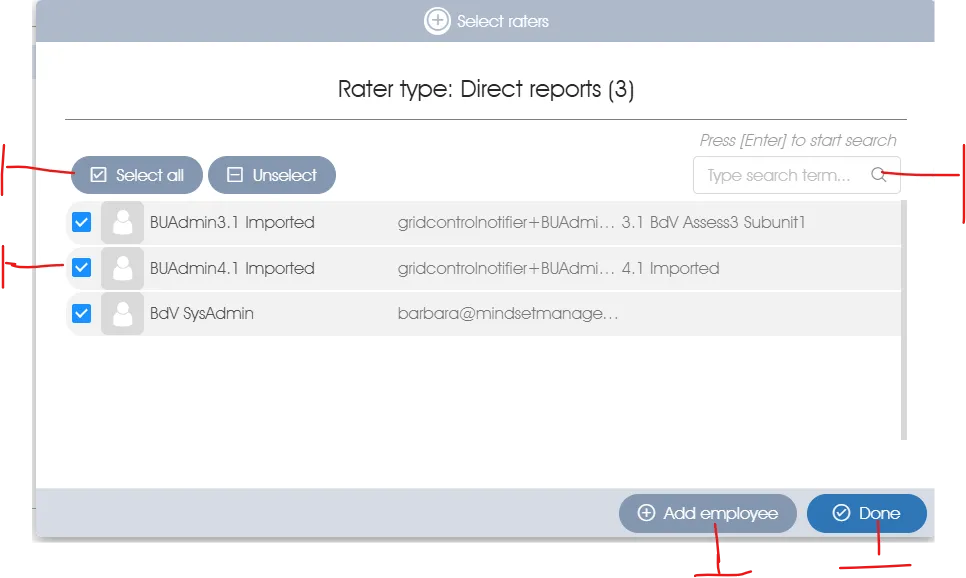Image resolution: width=966 pixels, height=578 pixels.
Task: Toggle the BUAdmin4.1 Imported checkbox
Action: [82, 268]
